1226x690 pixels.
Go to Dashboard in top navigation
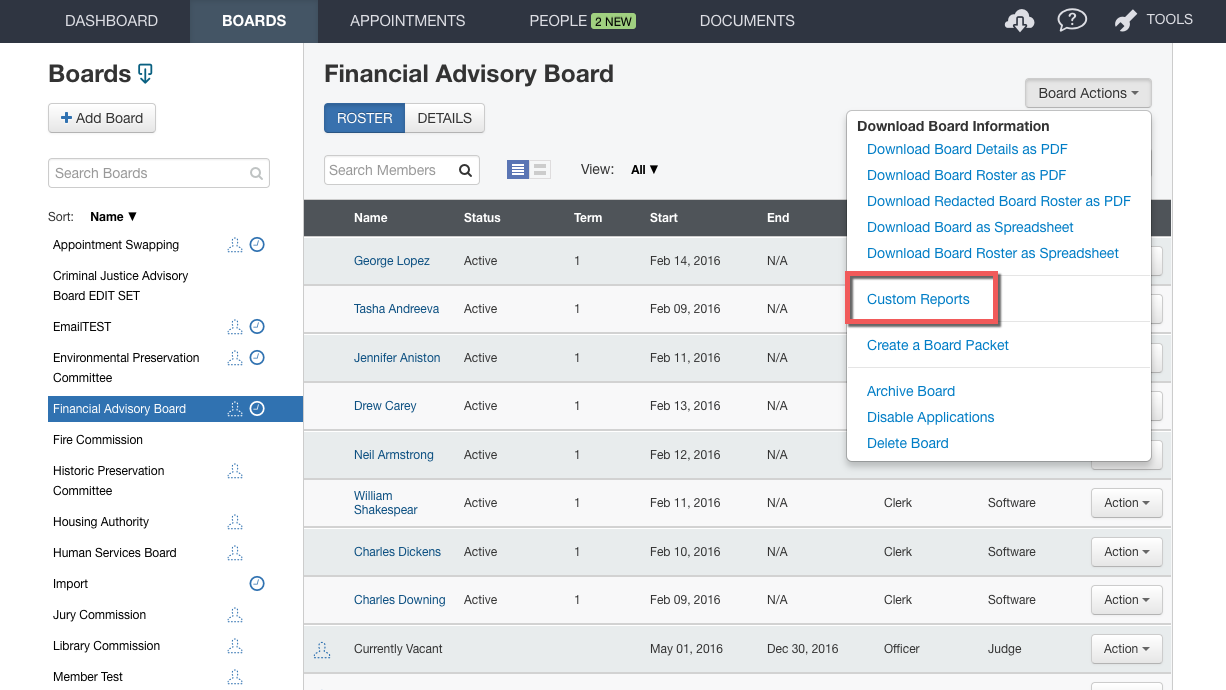111,21
